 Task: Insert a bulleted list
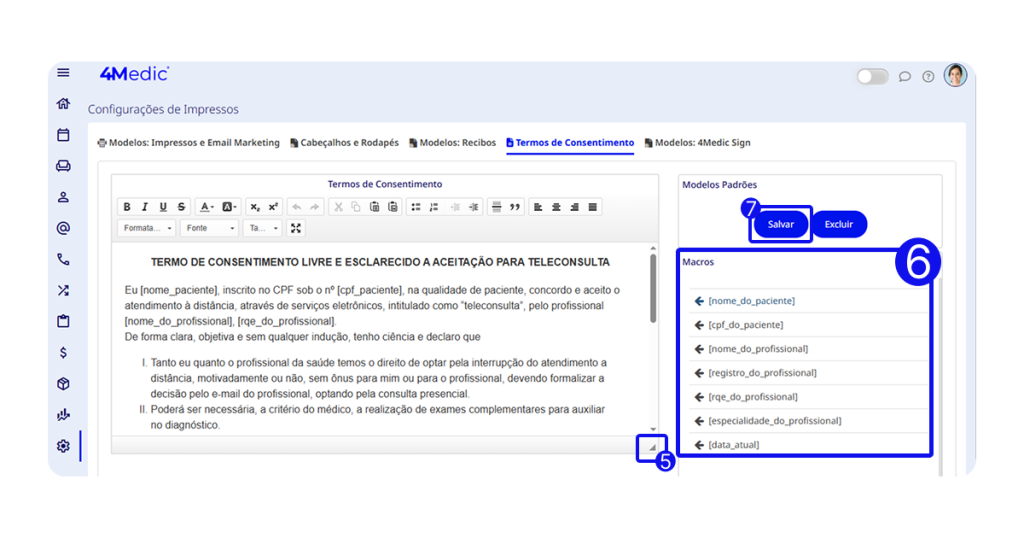coord(416,207)
